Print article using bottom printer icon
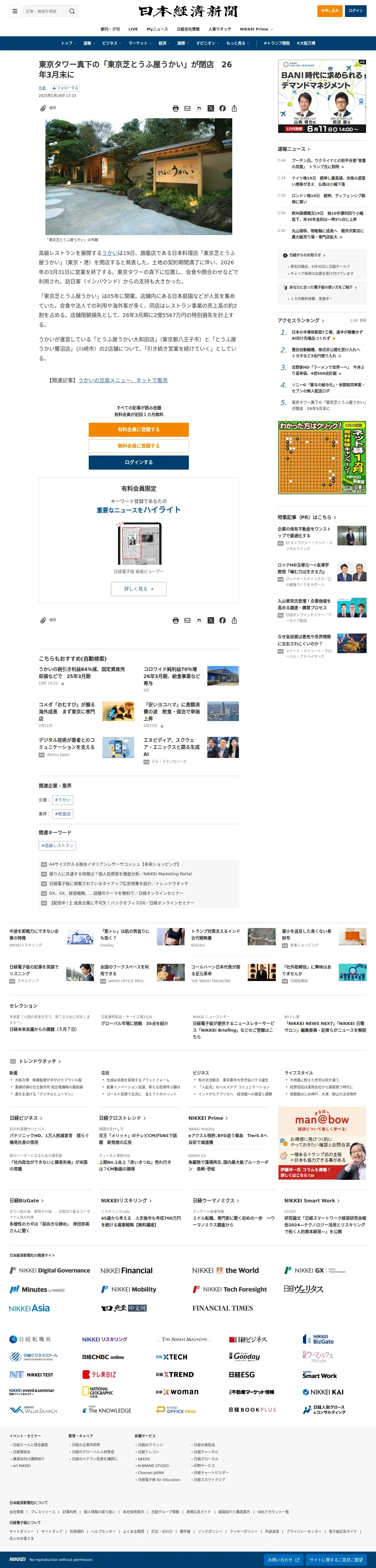This screenshot has height=1568, width=376. (x=176, y=620)
